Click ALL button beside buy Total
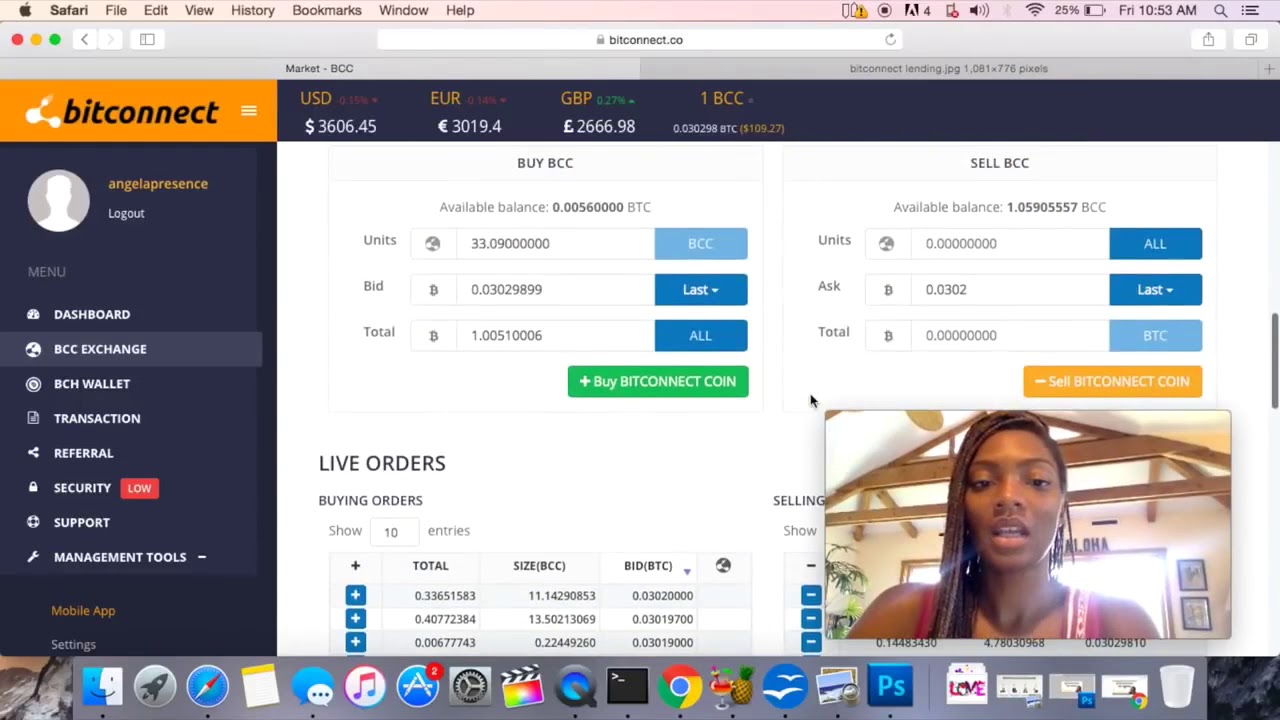Screen dimensions: 1280x720 click(x=701, y=335)
